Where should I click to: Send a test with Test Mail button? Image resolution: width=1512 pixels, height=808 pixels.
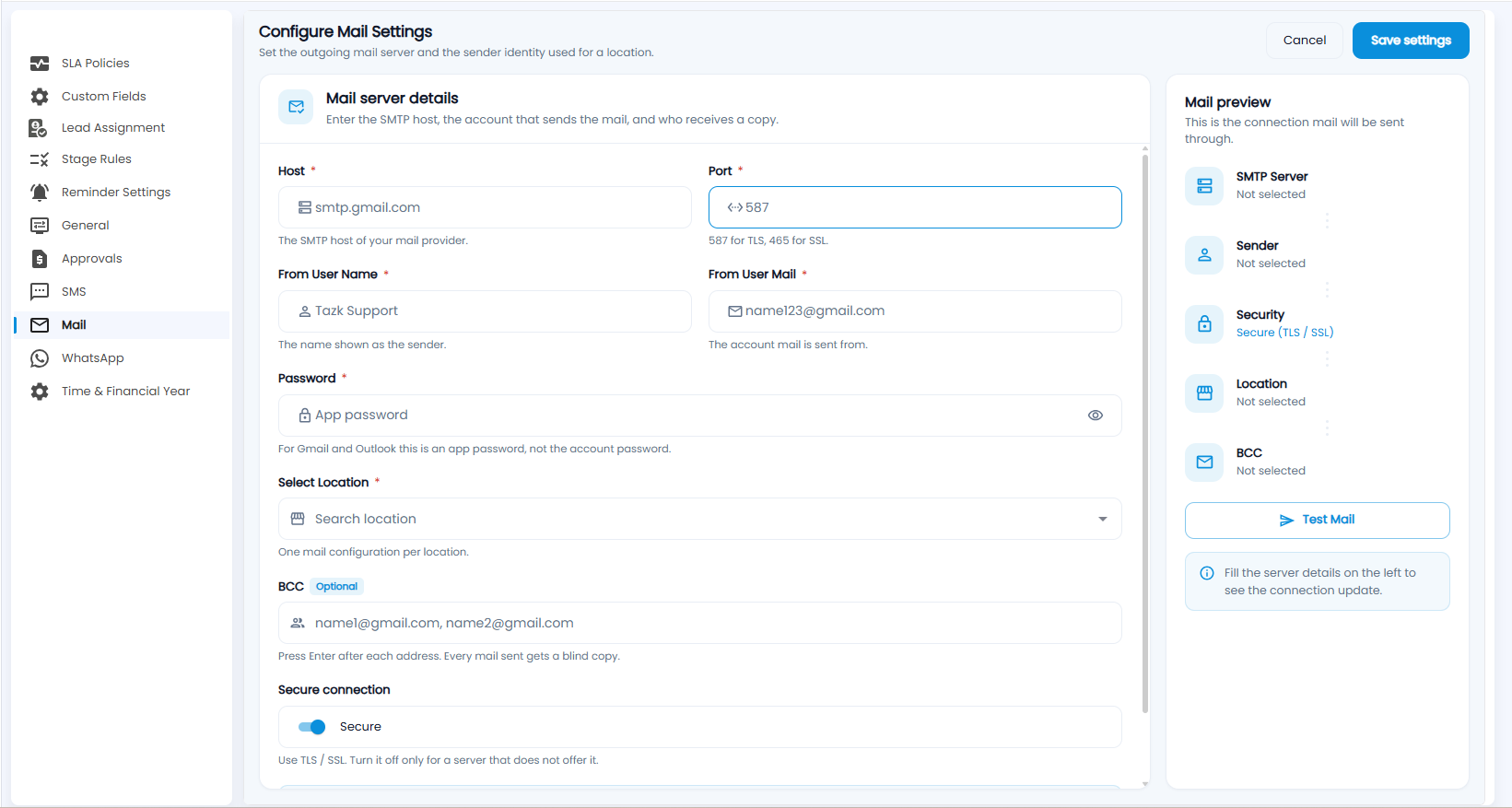(1318, 521)
